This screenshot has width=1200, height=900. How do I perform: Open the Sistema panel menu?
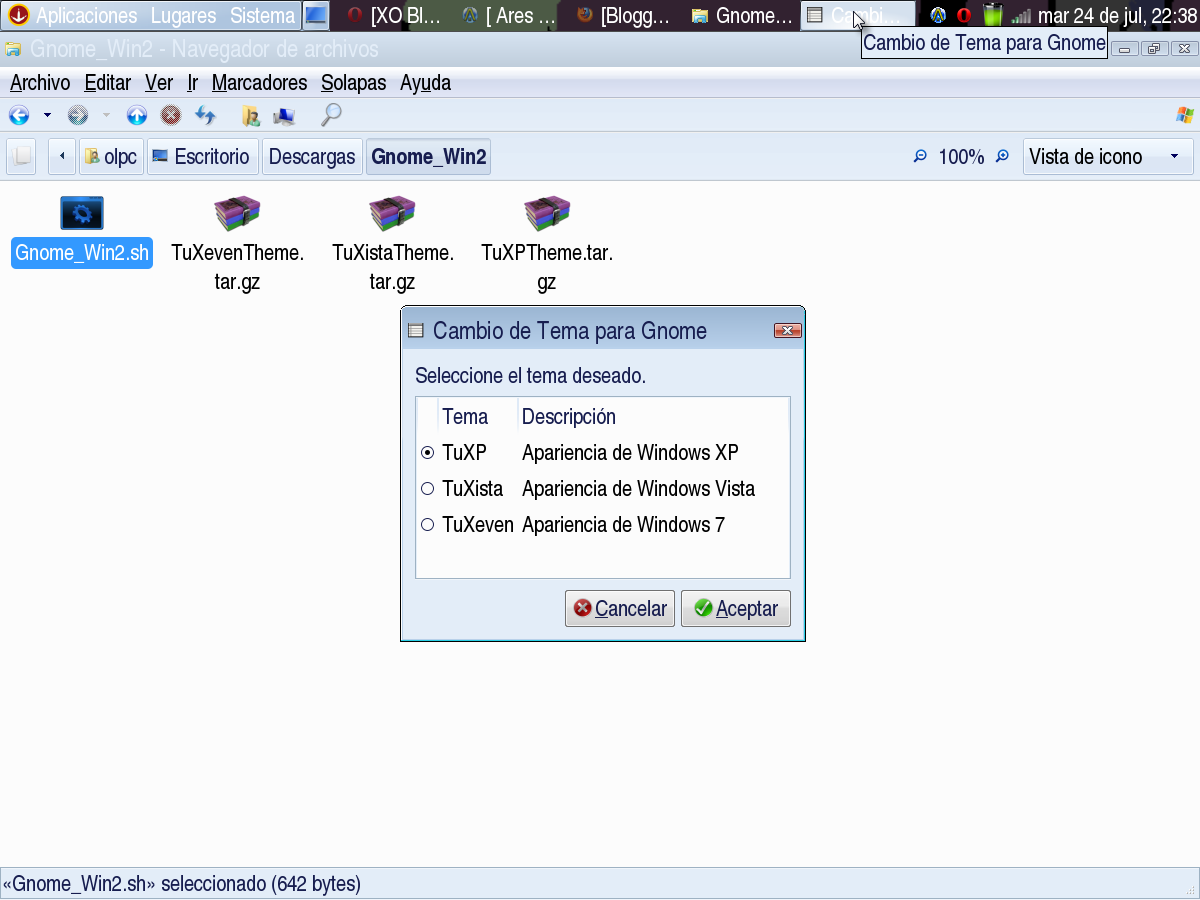262,16
